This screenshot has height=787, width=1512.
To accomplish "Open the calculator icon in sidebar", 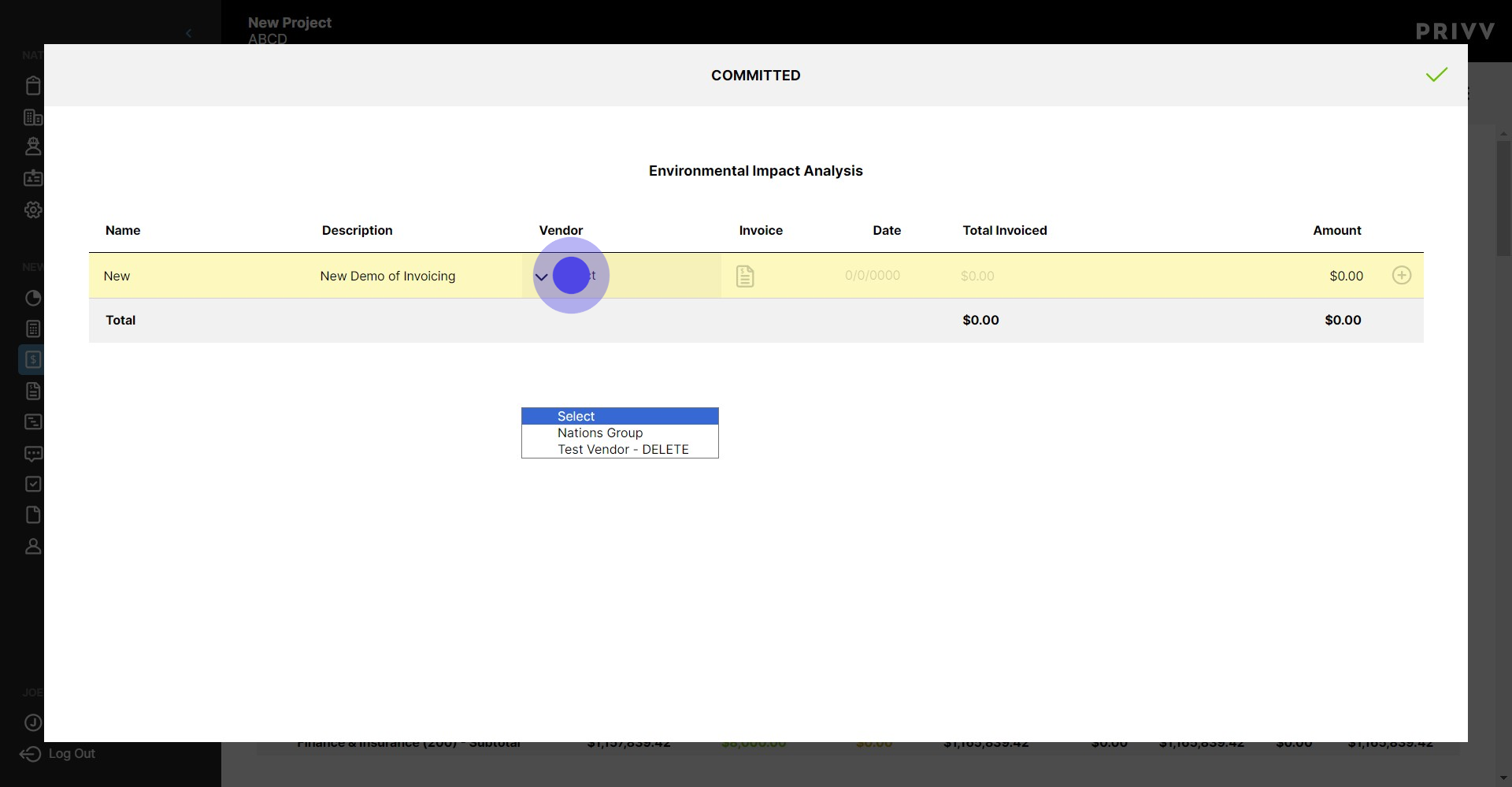I will [x=33, y=329].
